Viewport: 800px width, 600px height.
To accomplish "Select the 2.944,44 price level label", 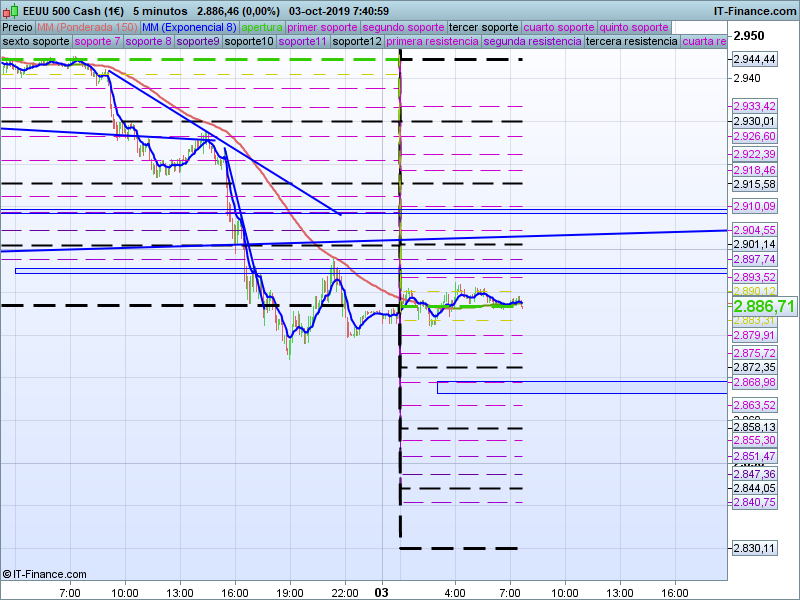I will pyautogui.click(x=755, y=60).
